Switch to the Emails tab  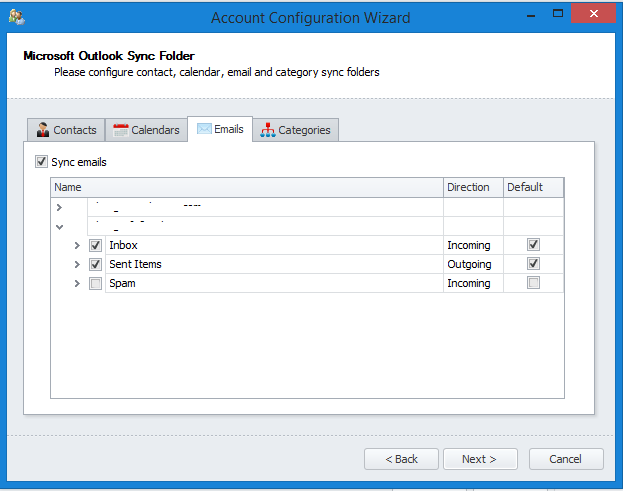click(220, 129)
